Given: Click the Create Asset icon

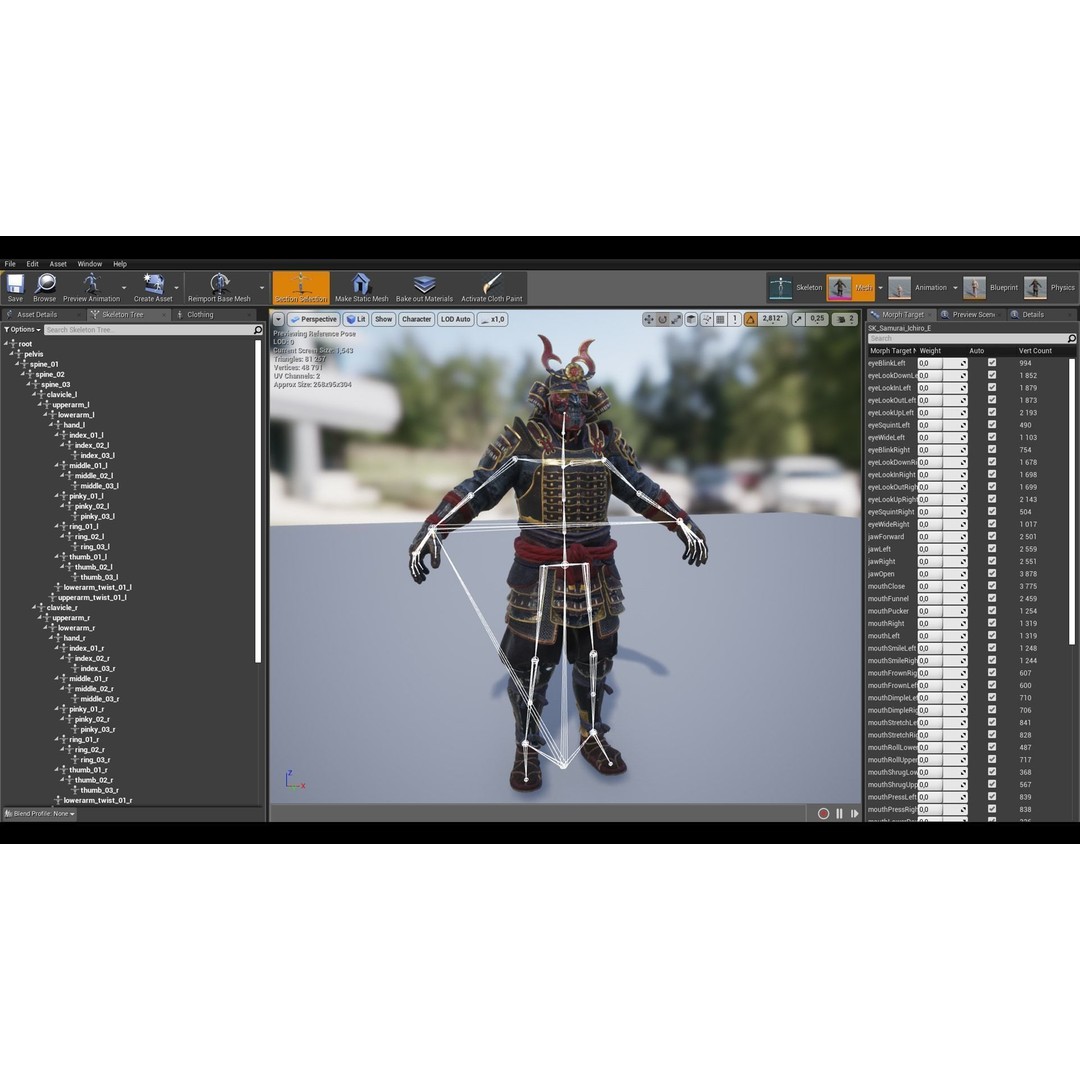Looking at the screenshot, I should (153, 283).
